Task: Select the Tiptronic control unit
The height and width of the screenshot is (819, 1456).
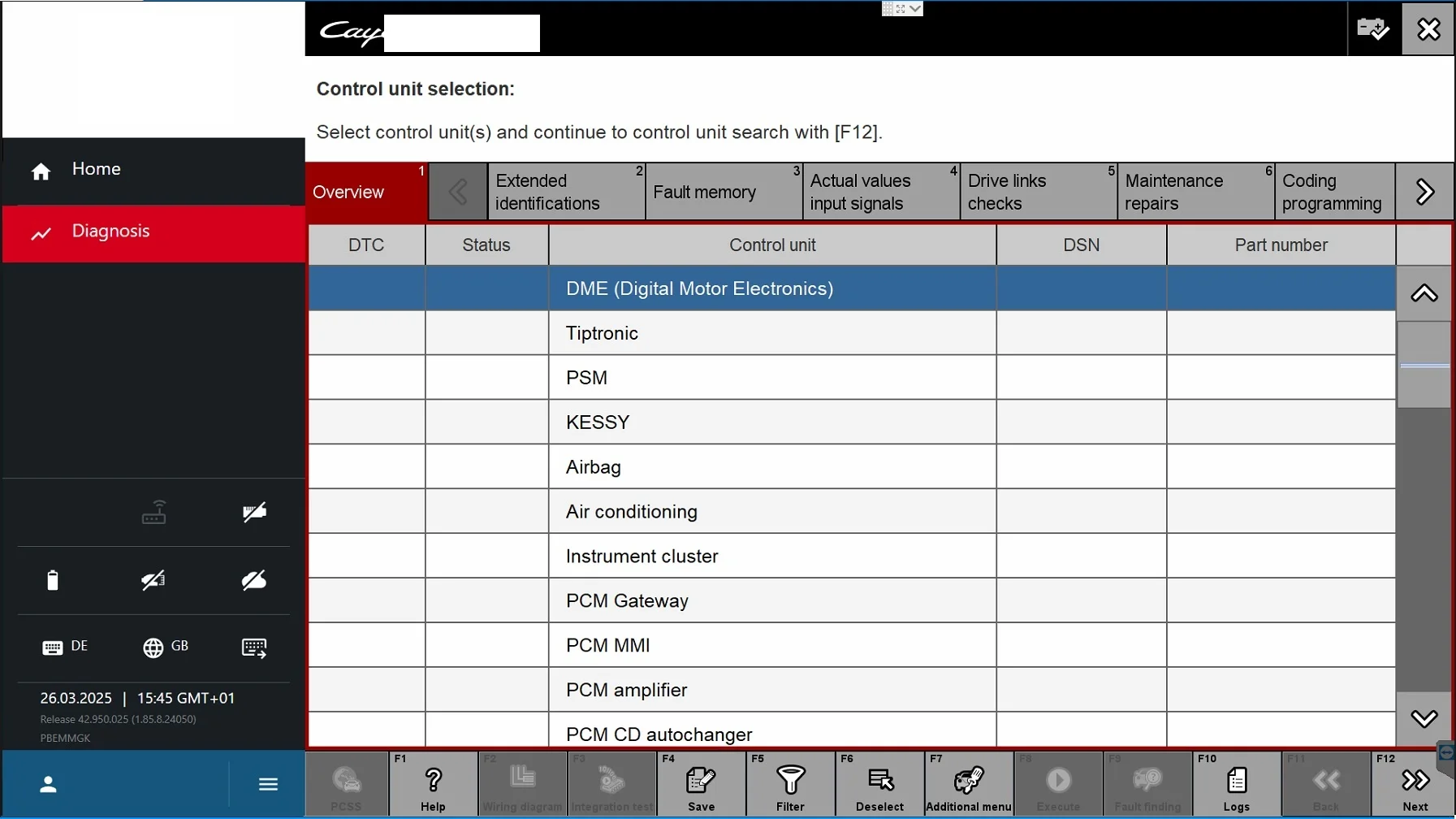Action: click(852, 333)
